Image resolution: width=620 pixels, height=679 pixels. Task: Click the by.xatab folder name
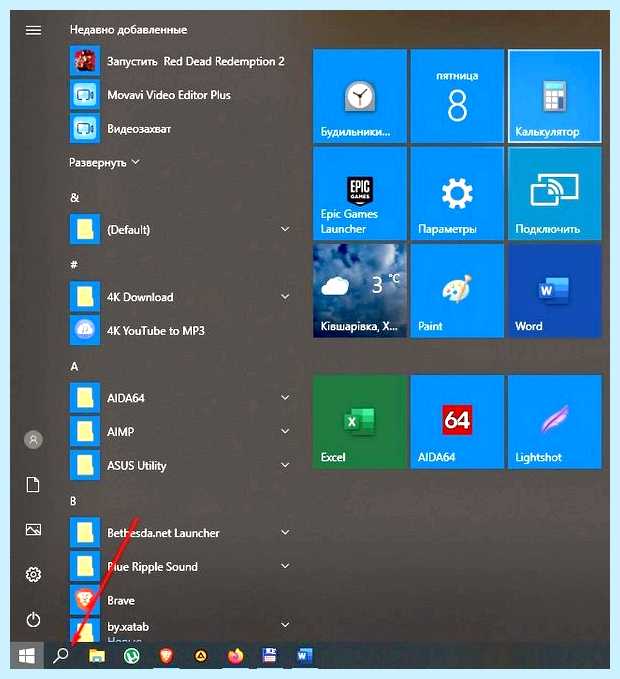(x=128, y=627)
